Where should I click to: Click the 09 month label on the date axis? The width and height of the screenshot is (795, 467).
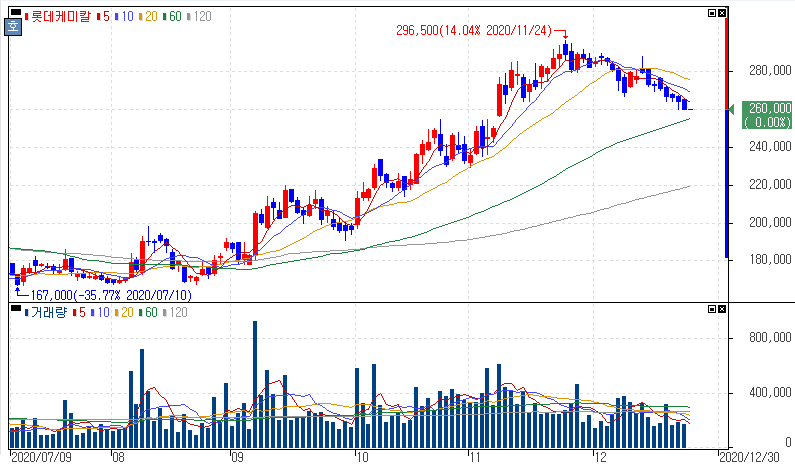click(237, 457)
